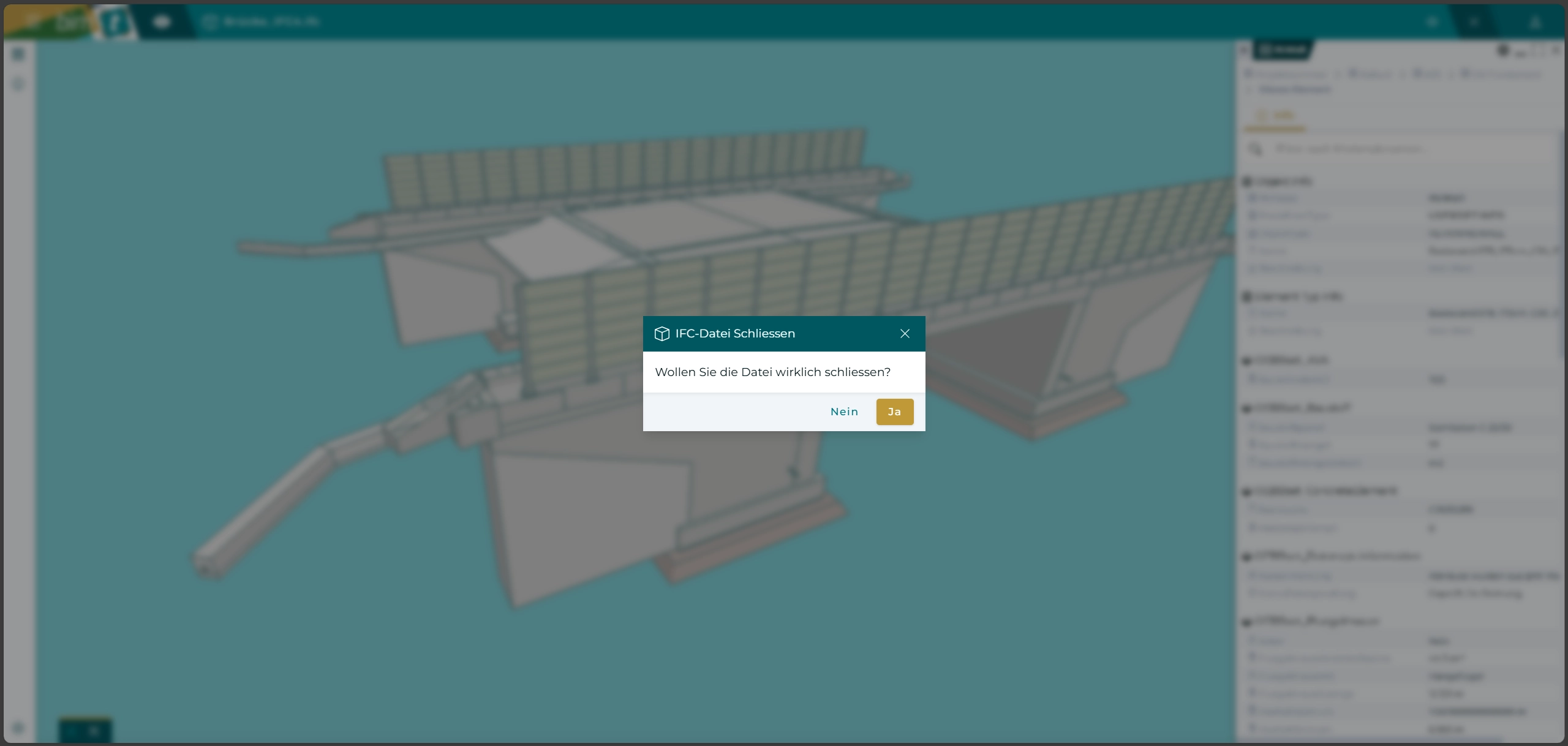Collapse the second property group header
This screenshot has height=746, width=1568.
(1247, 296)
